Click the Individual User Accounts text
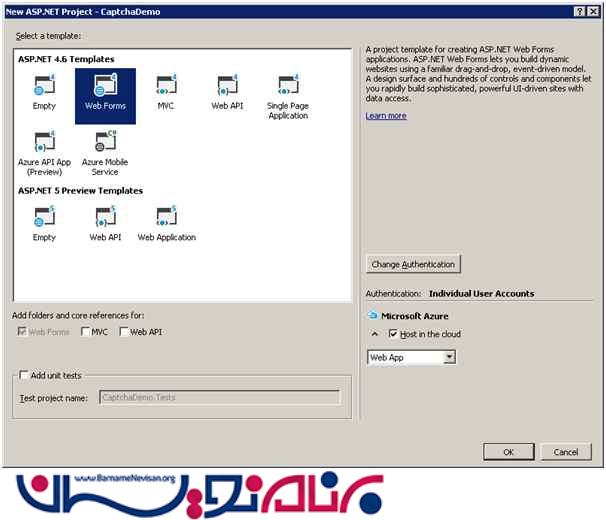The height and width of the screenshot is (520, 606). pos(482,293)
